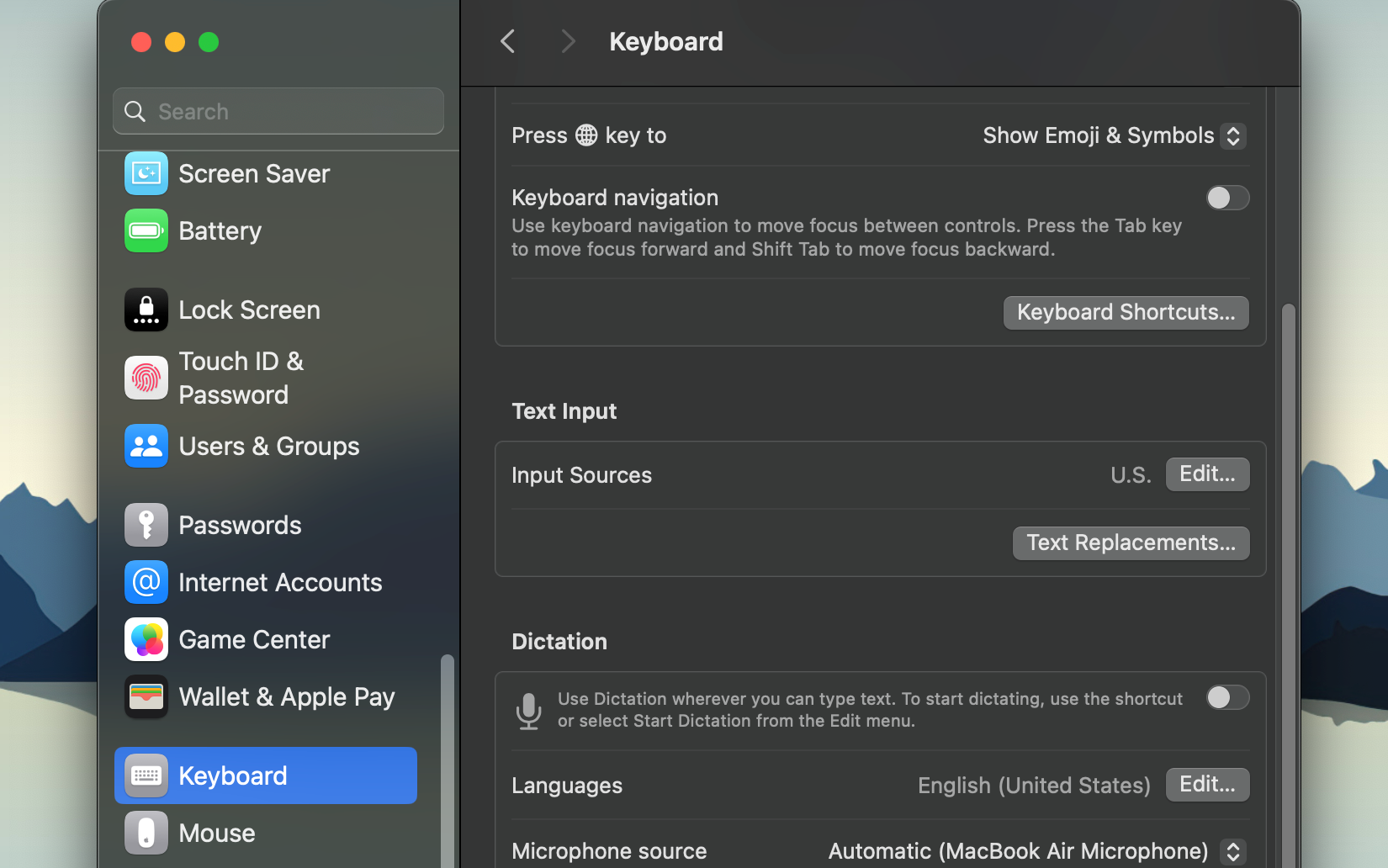Switch to Mouse settings
The height and width of the screenshot is (868, 1388).
click(x=216, y=833)
